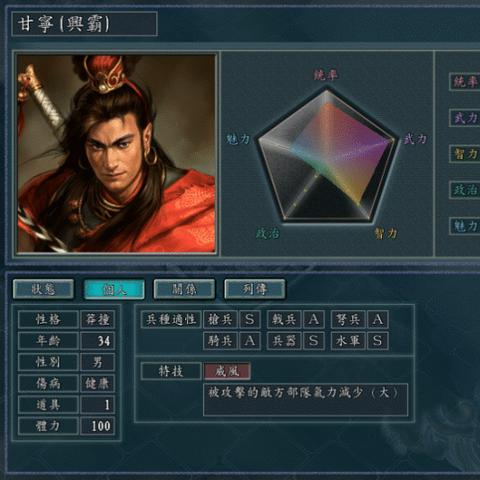480x480 pixels.
Task: Select the 戟兵 aptitude cell
Action: [x=296, y=319]
